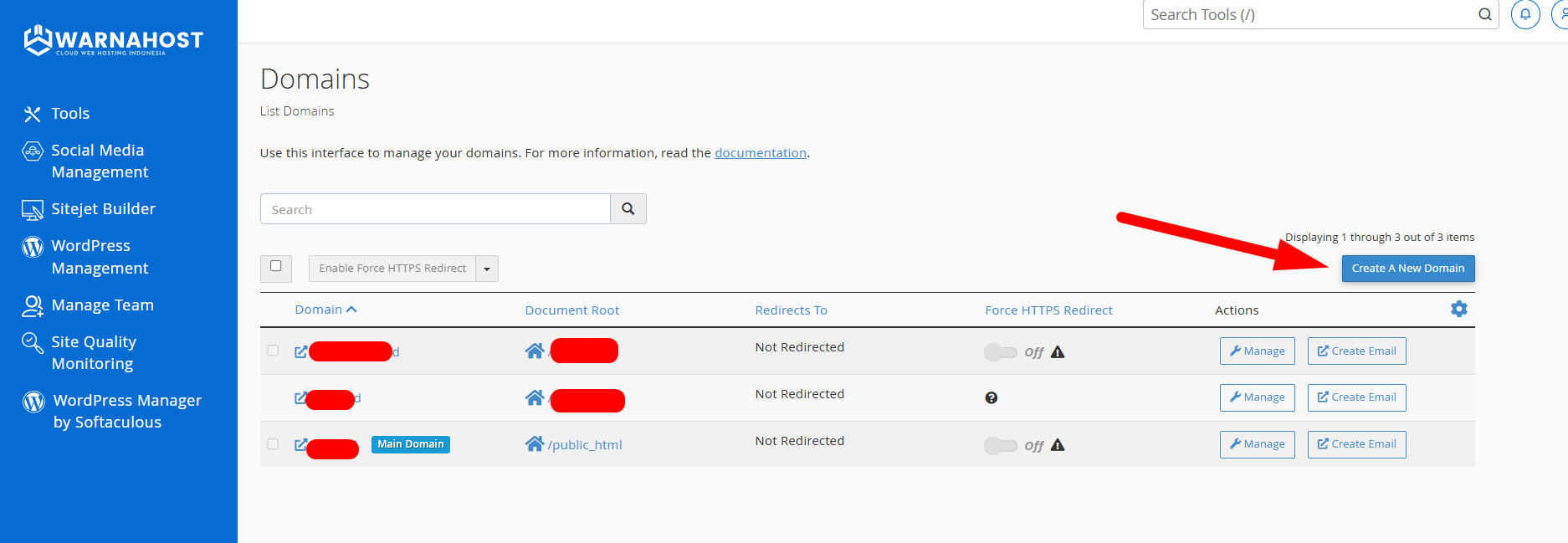Check the select-all domains checkbox

[x=275, y=267]
